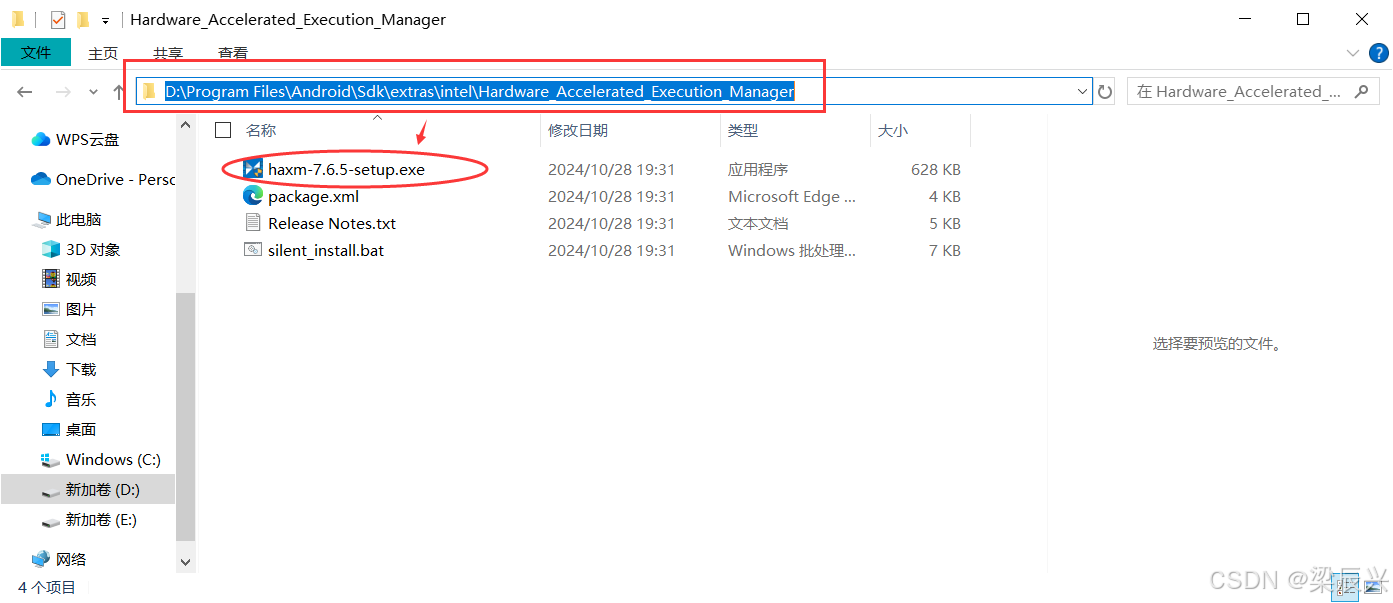
Task: Click the 文档 document icon in sidebar
Action: 51,339
